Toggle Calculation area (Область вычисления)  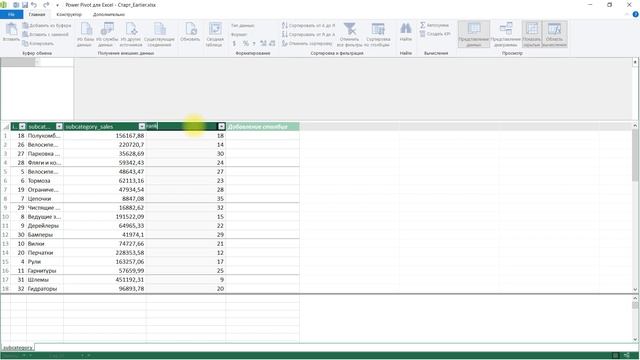click(554, 34)
